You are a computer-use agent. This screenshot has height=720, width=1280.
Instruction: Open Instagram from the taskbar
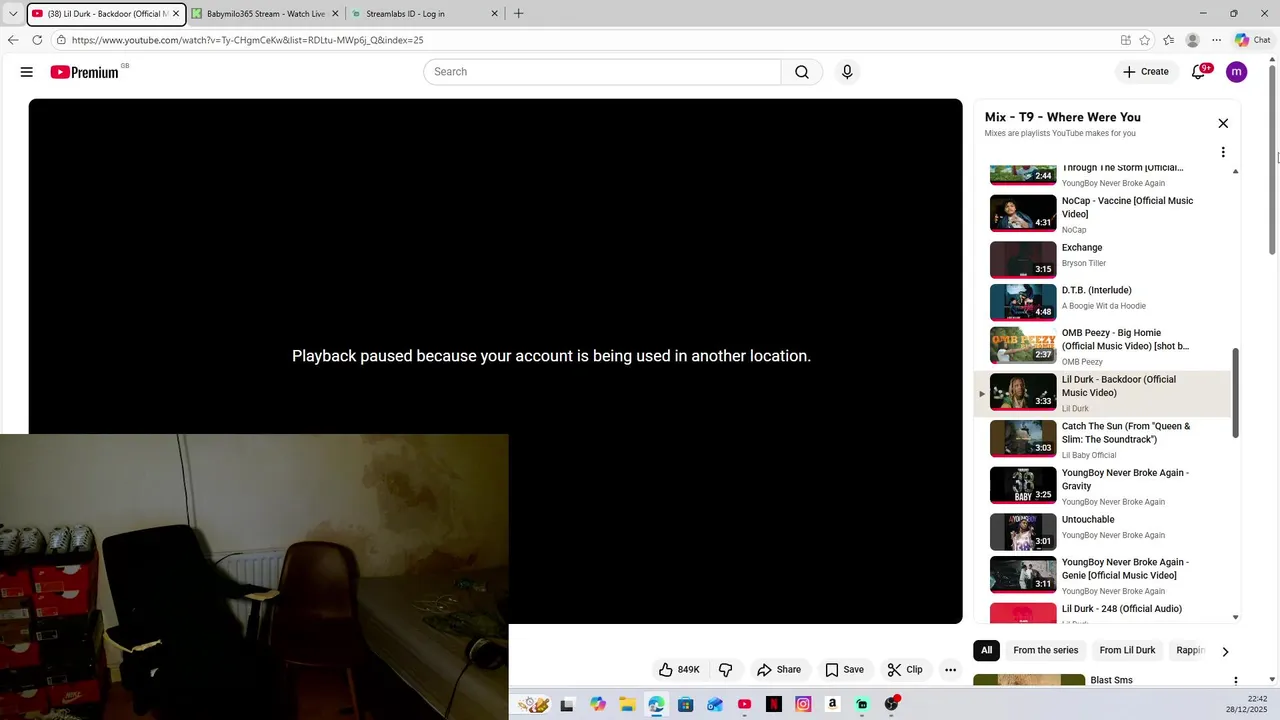(x=803, y=704)
